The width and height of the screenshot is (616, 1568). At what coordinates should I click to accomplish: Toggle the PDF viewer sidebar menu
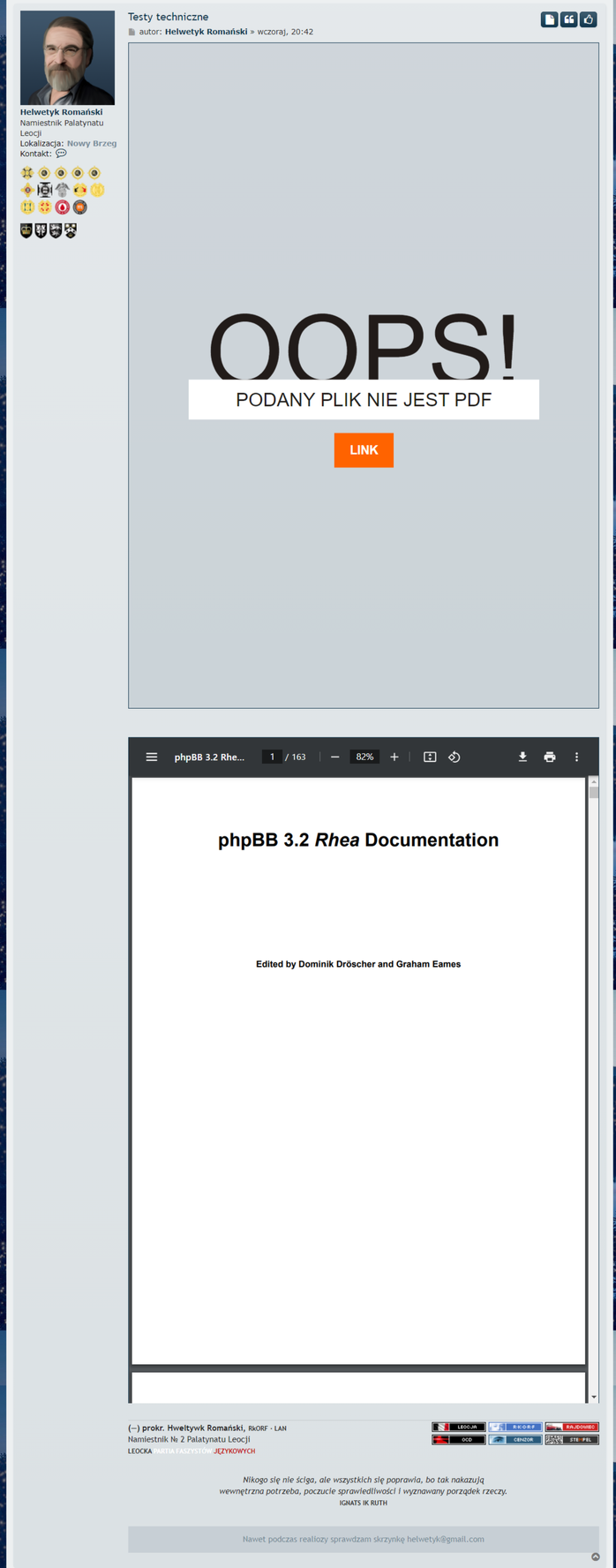coord(152,757)
